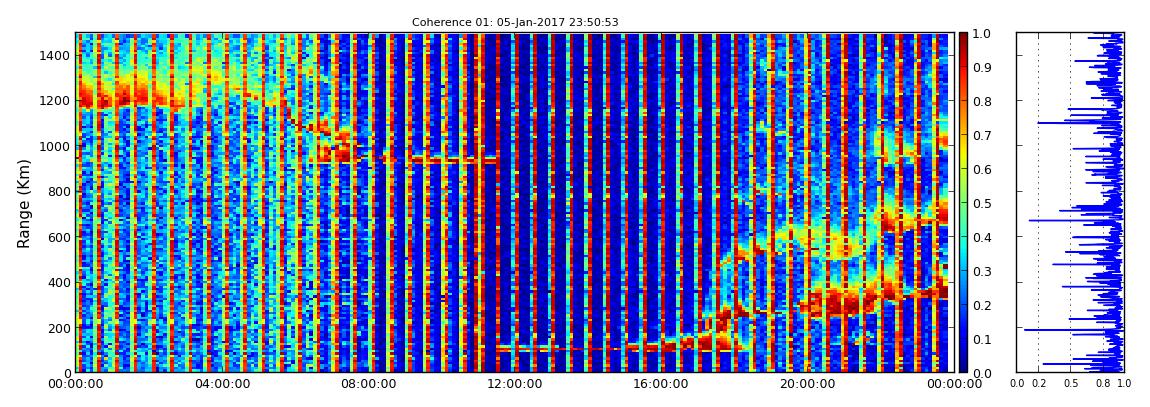Image resolution: width=1150 pixels, height=407 pixels.
Task: Click the colorbar 0.5 label
Action: pos(982,203)
